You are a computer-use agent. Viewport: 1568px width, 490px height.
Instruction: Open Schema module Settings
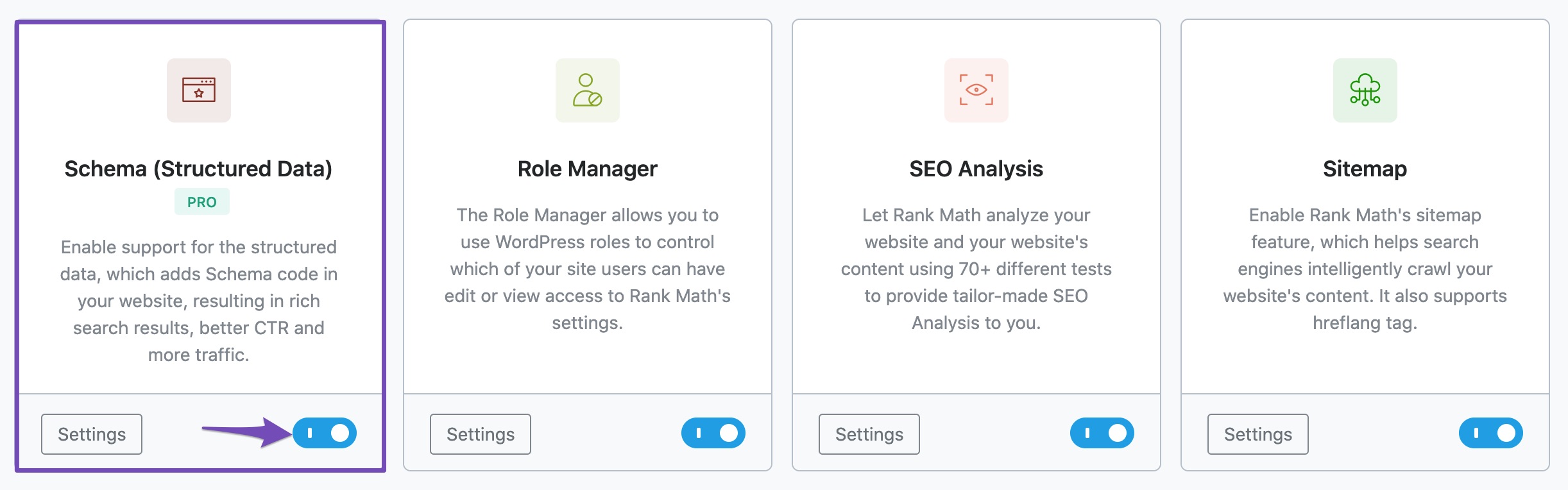(91, 434)
